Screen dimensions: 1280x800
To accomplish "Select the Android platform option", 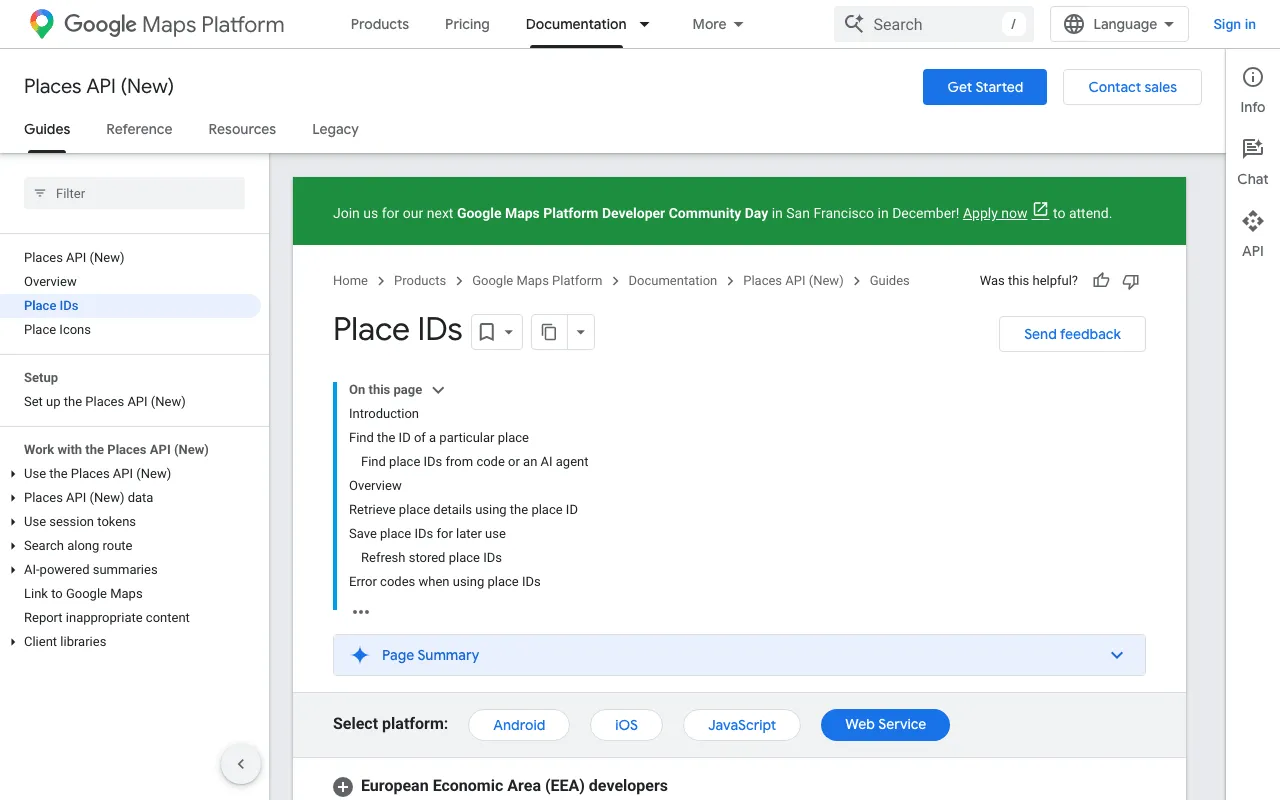I will [x=519, y=725].
